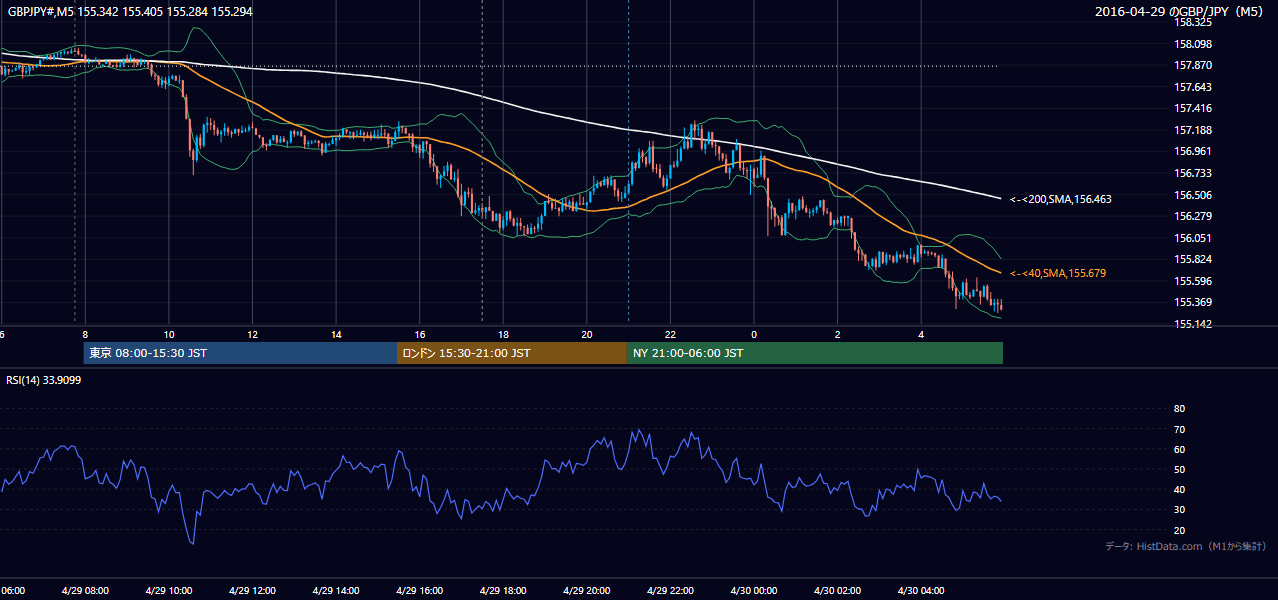Click price axis label 155.369
The image size is (1278, 600).
(1194, 303)
